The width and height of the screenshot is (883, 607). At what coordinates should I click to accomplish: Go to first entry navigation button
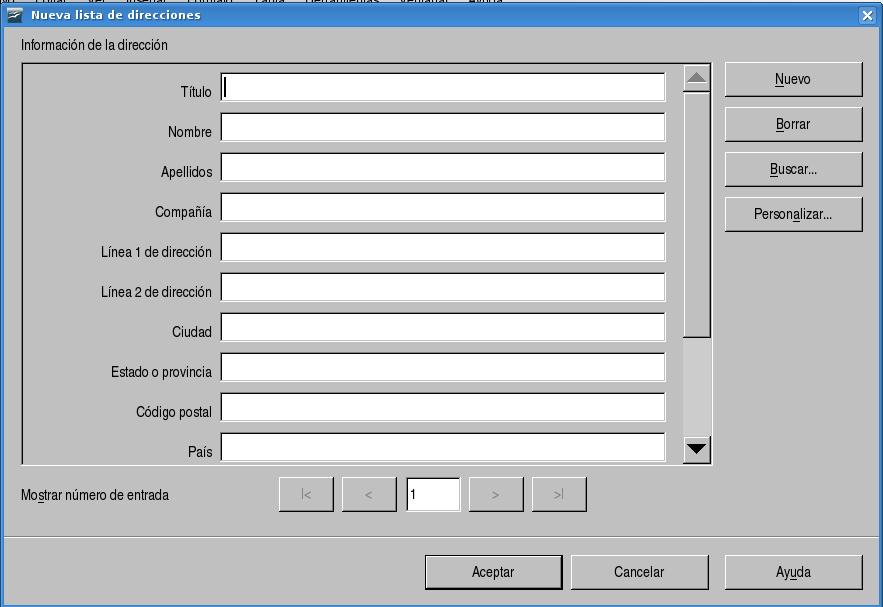[306, 495]
